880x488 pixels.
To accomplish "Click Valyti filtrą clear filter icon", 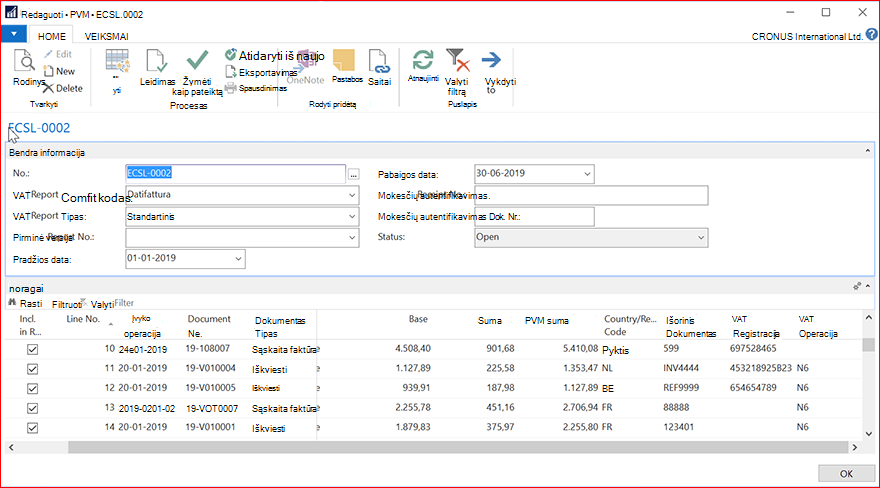I will (x=457, y=60).
